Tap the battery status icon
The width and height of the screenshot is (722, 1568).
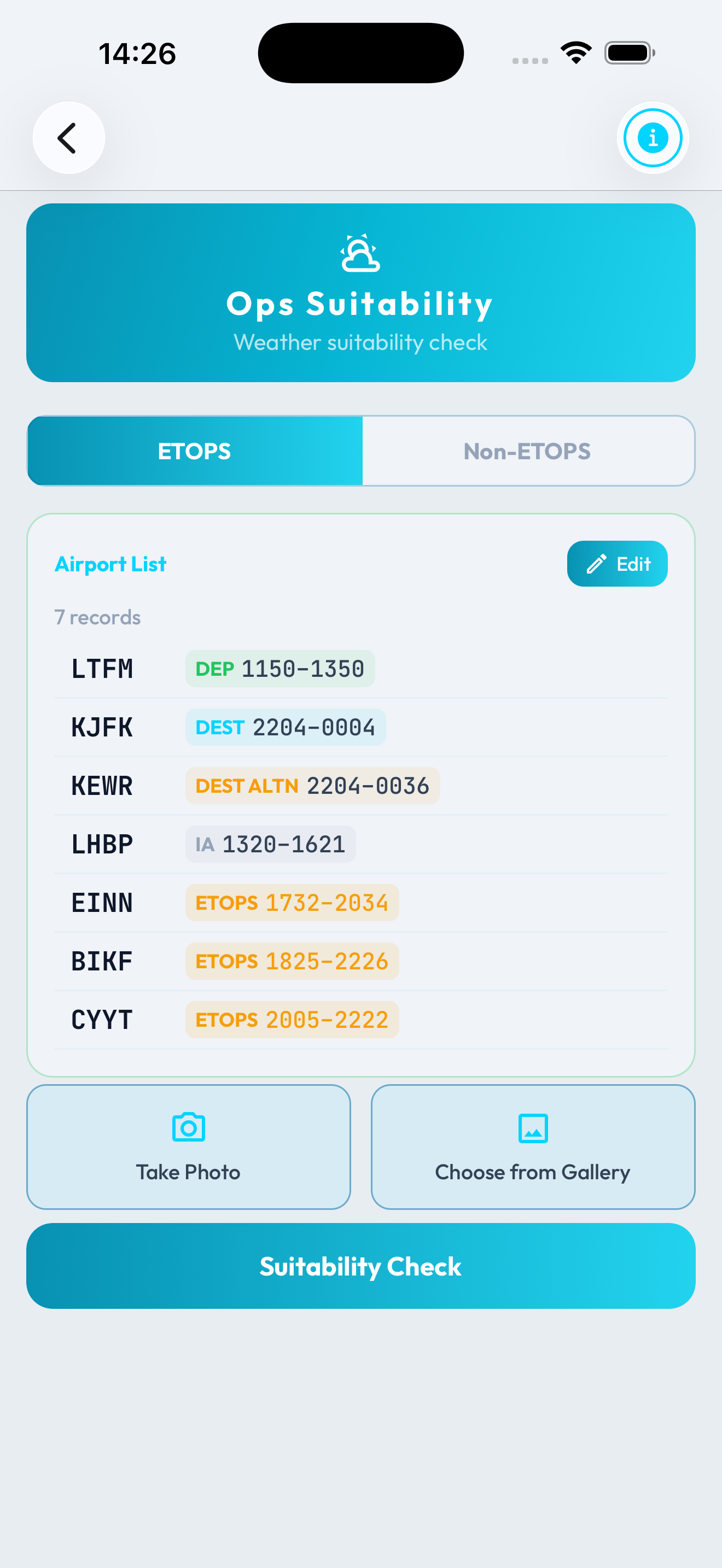tap(629, 53)
